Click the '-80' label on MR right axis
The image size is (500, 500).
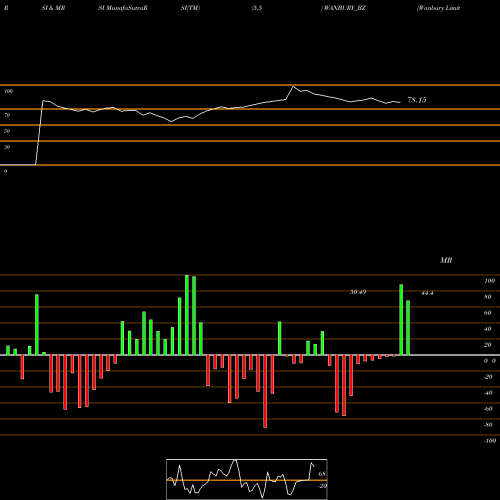pos(488,425)
